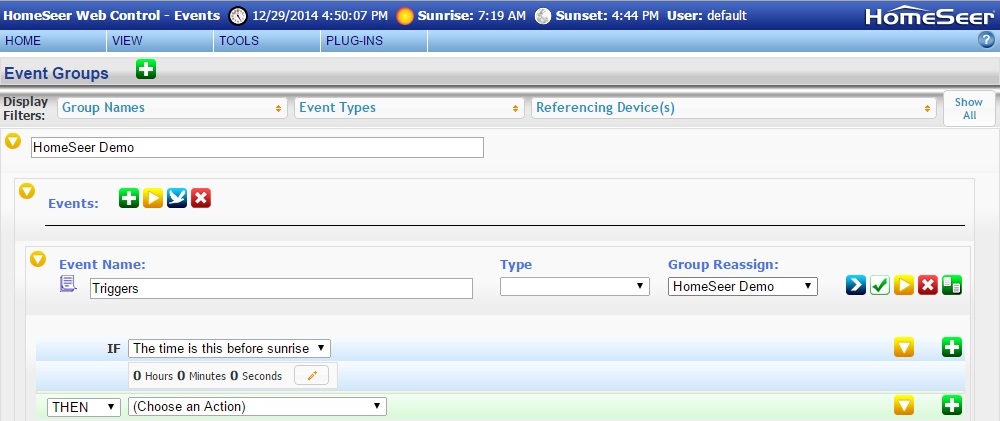Image resolution: width=1000 pixels, height=421 pixels.
Task: Edit the time offset with pencil button
Action: (312, 375)
